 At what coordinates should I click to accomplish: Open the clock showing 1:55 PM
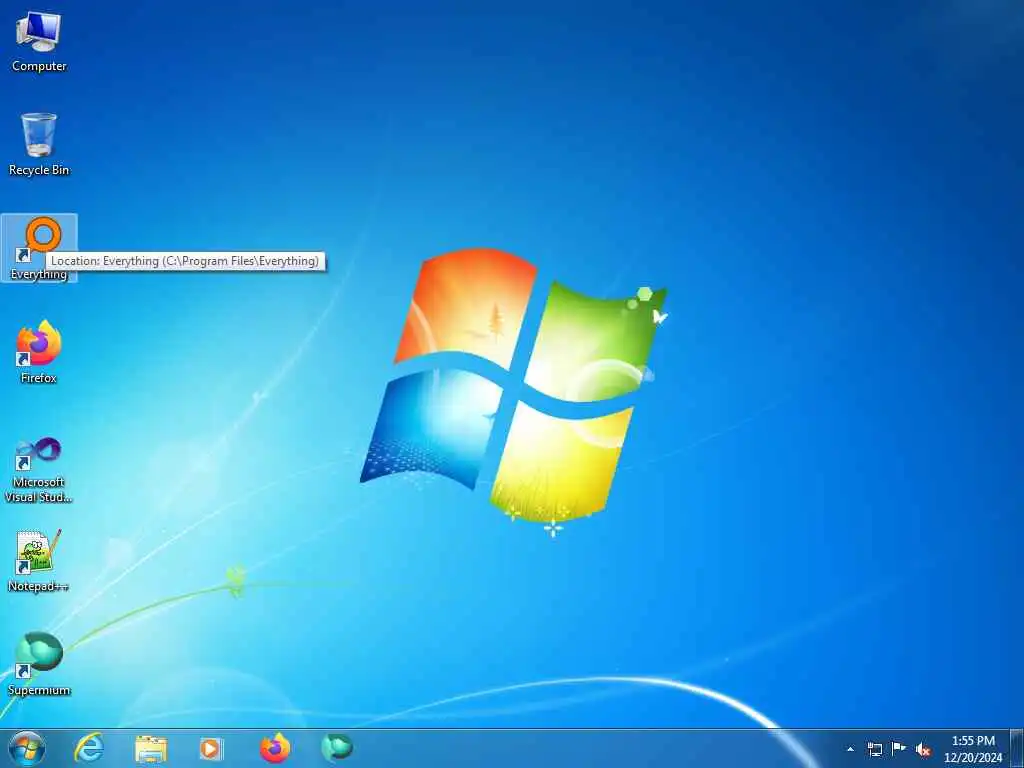(973, 749)
